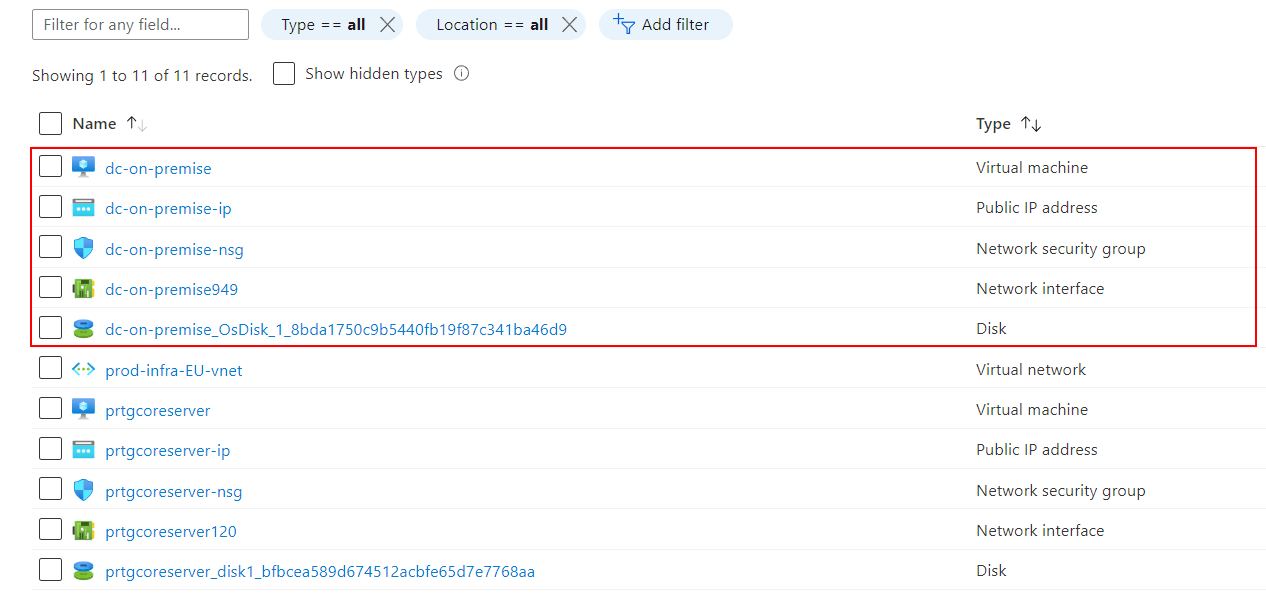Enable the Show hidden types checkbox
This screenshot has height=611, width=1266.
pyautogui.click(x=284, y=74)
